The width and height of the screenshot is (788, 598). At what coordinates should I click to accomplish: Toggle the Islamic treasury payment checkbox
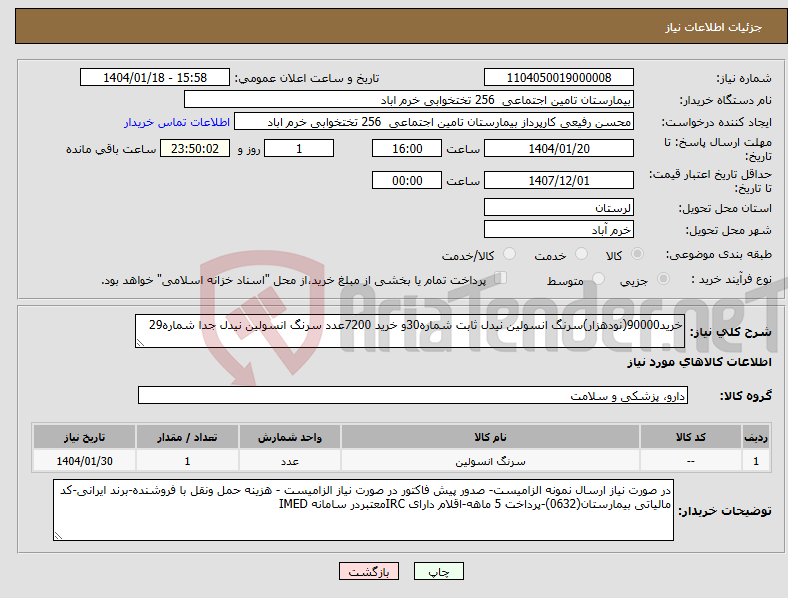point(501,278)
